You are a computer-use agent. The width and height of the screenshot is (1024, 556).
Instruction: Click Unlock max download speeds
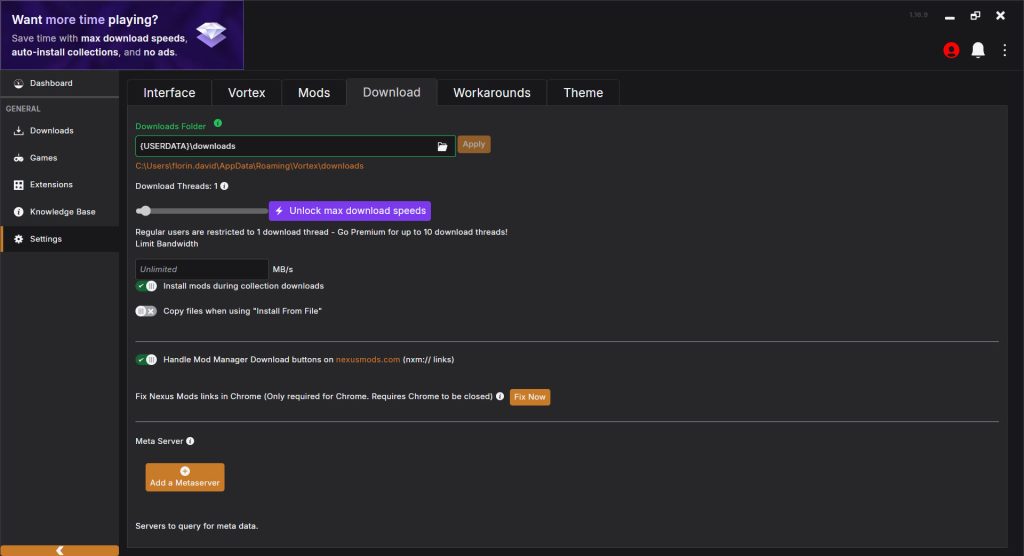[x=350, y=211]
